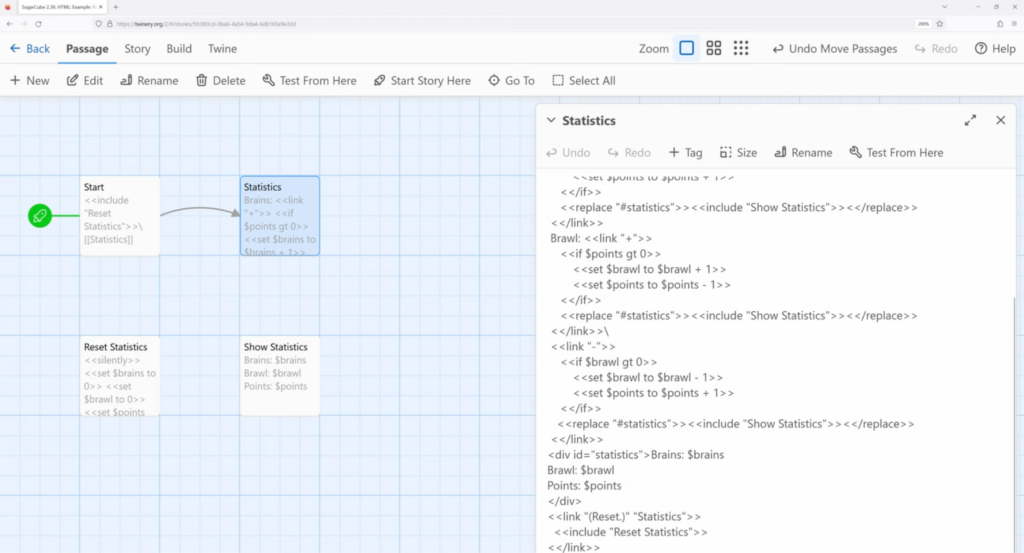Go Back to the story library
Screen dimensions: 1024x553
point(29,48)
